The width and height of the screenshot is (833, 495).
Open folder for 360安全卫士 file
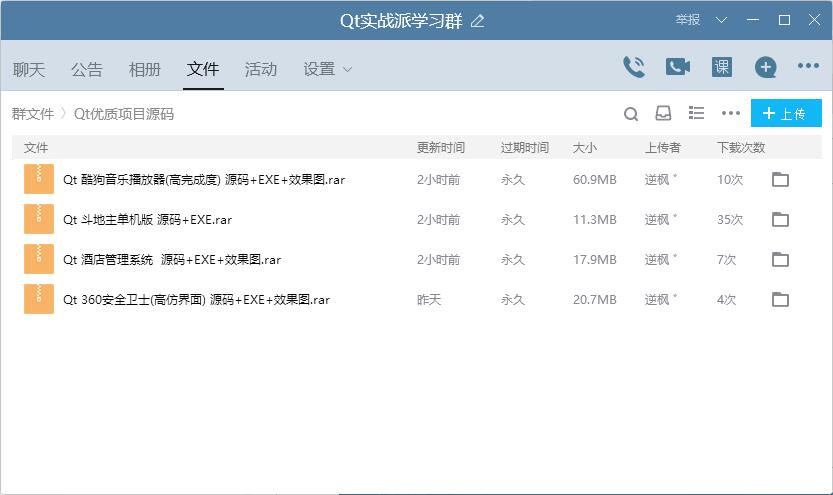(780, 300)
